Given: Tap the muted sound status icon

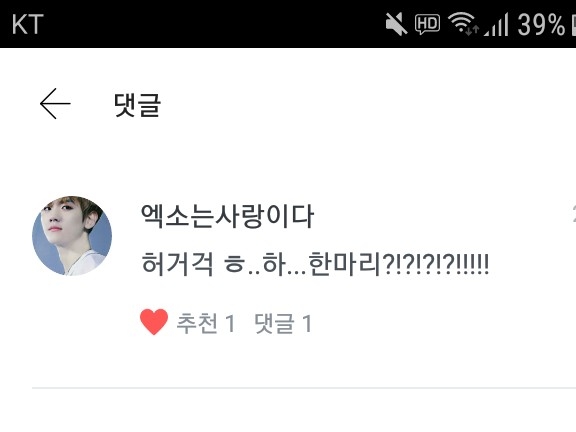Looking at the screenshot, I should [x=396, y=24].
